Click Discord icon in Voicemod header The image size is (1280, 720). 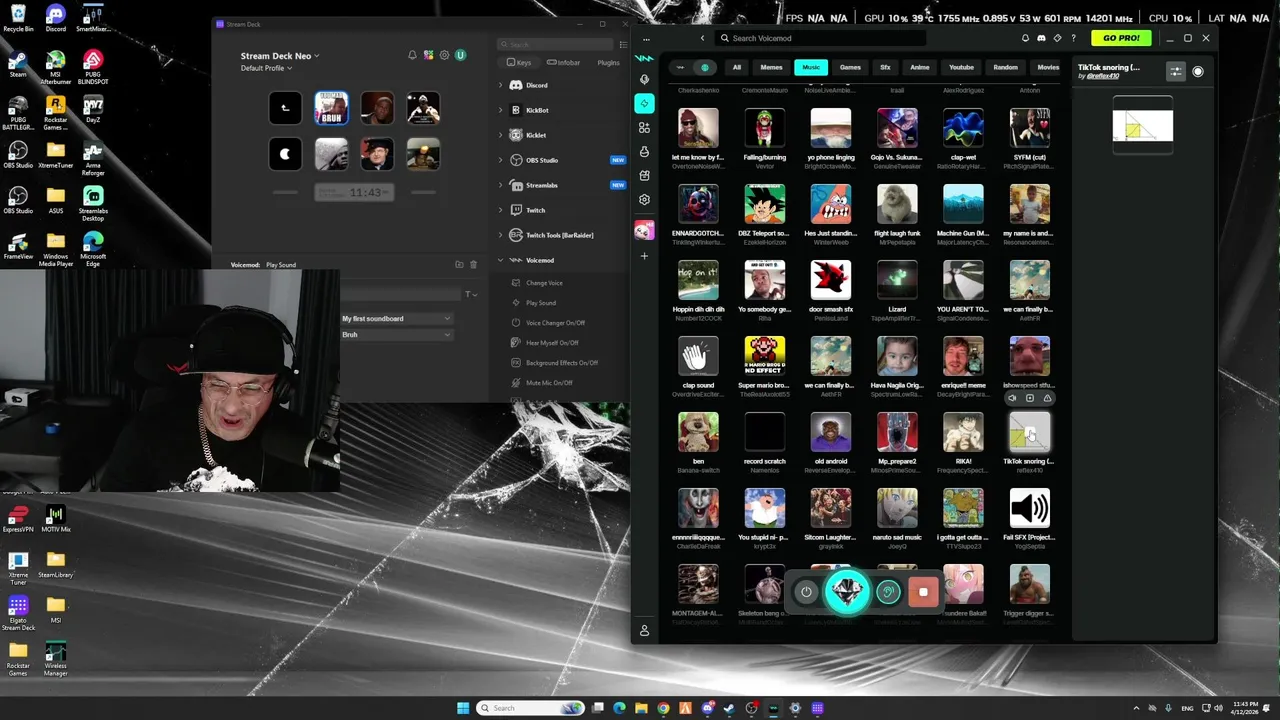pos(1041,38)
